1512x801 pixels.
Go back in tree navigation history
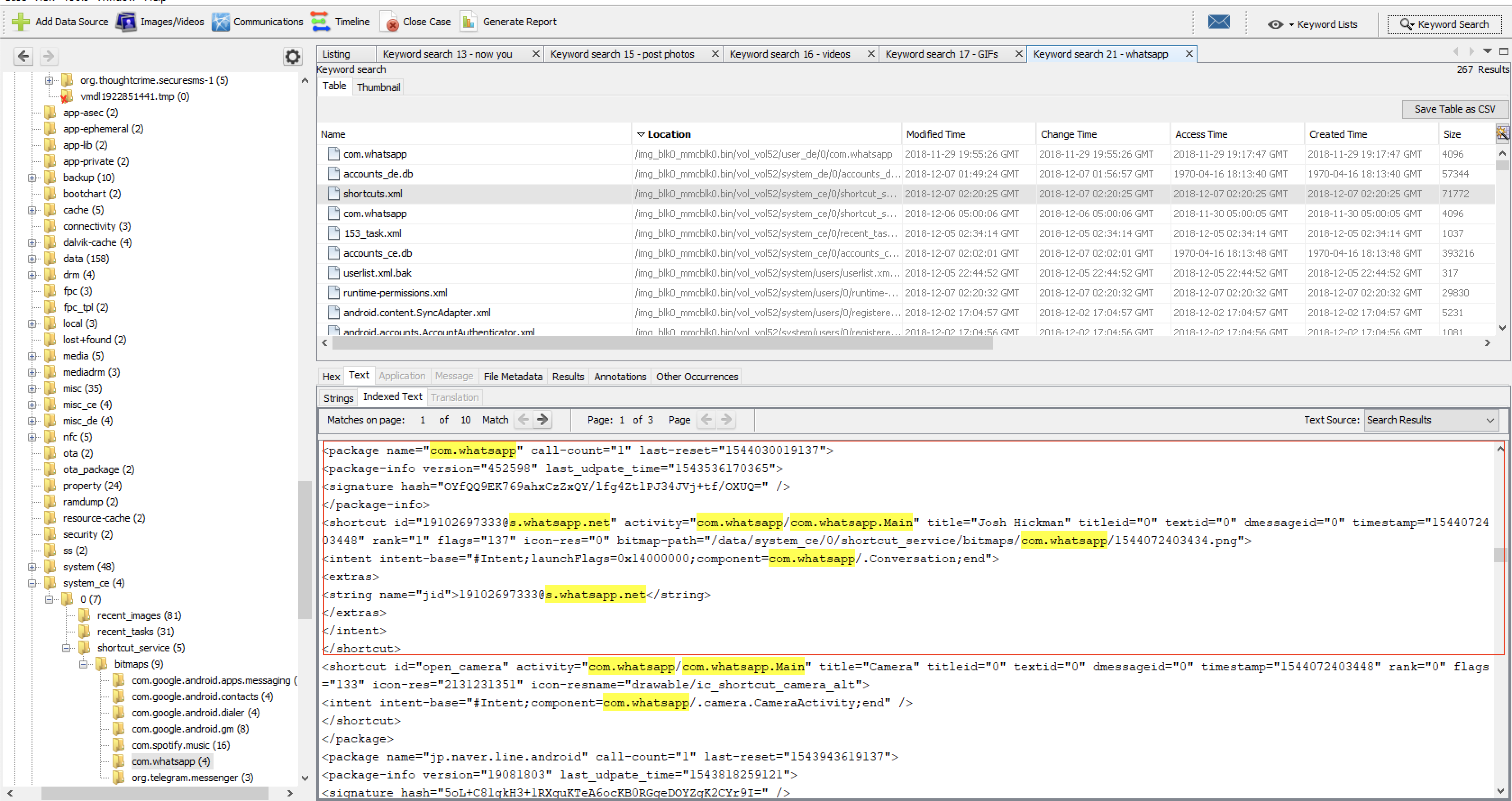tap(23, 56)
